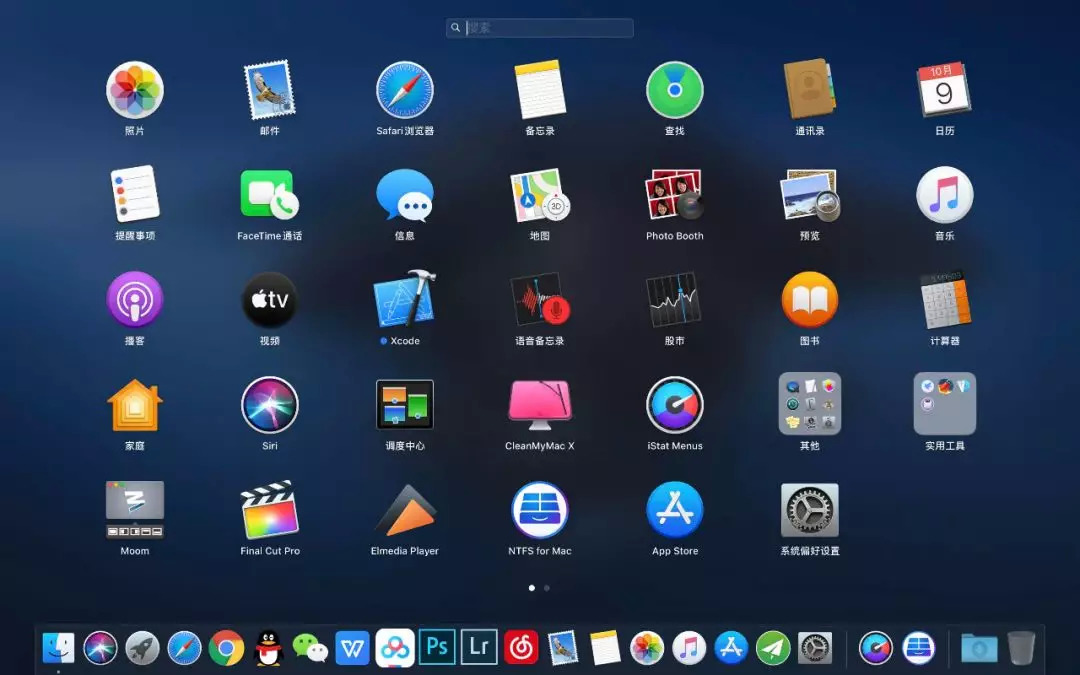The height and width of the screenshot is (675, 1080).
Task: Open FaceTime通话 app
Action: [x=269, y=195]
